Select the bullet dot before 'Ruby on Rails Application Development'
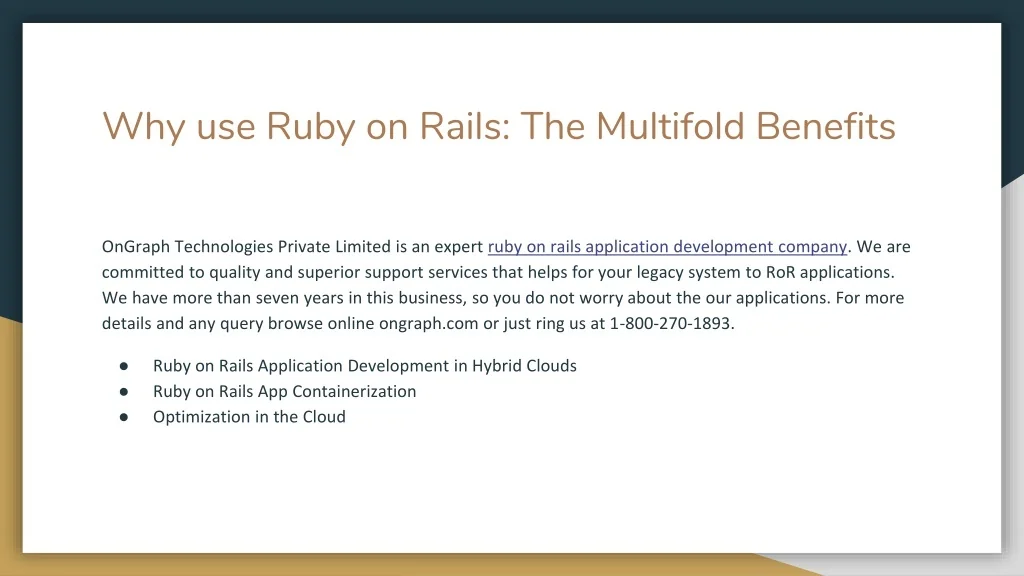 (x=123, y=366)
